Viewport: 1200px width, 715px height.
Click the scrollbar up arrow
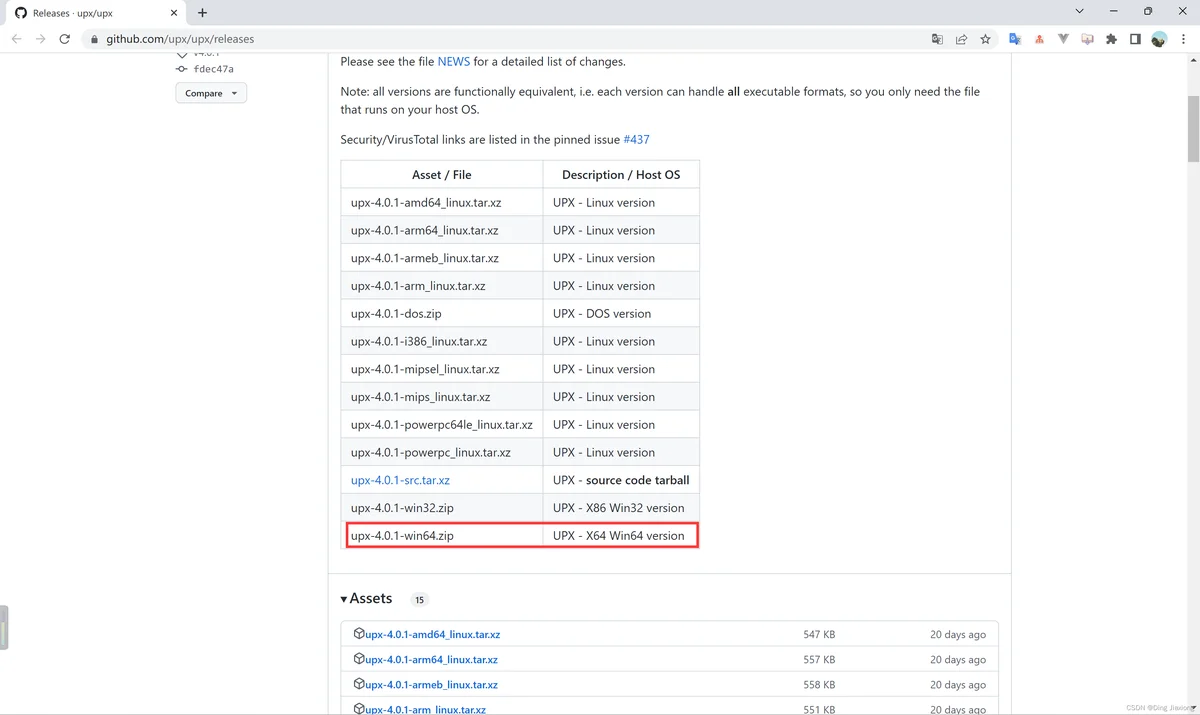point(1193,60)
